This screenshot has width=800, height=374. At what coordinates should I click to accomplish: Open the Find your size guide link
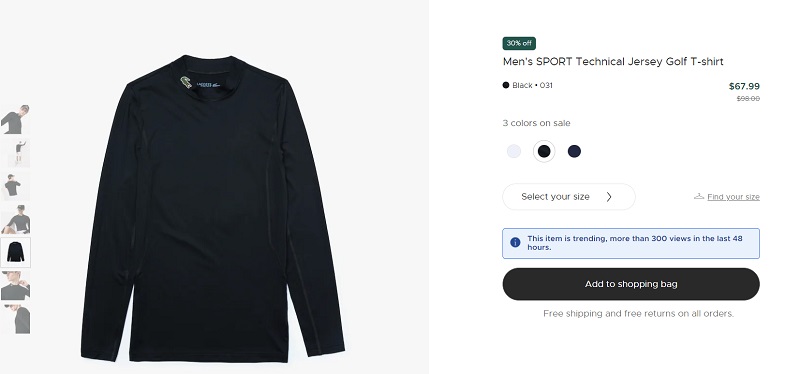[x=733, y=197]
